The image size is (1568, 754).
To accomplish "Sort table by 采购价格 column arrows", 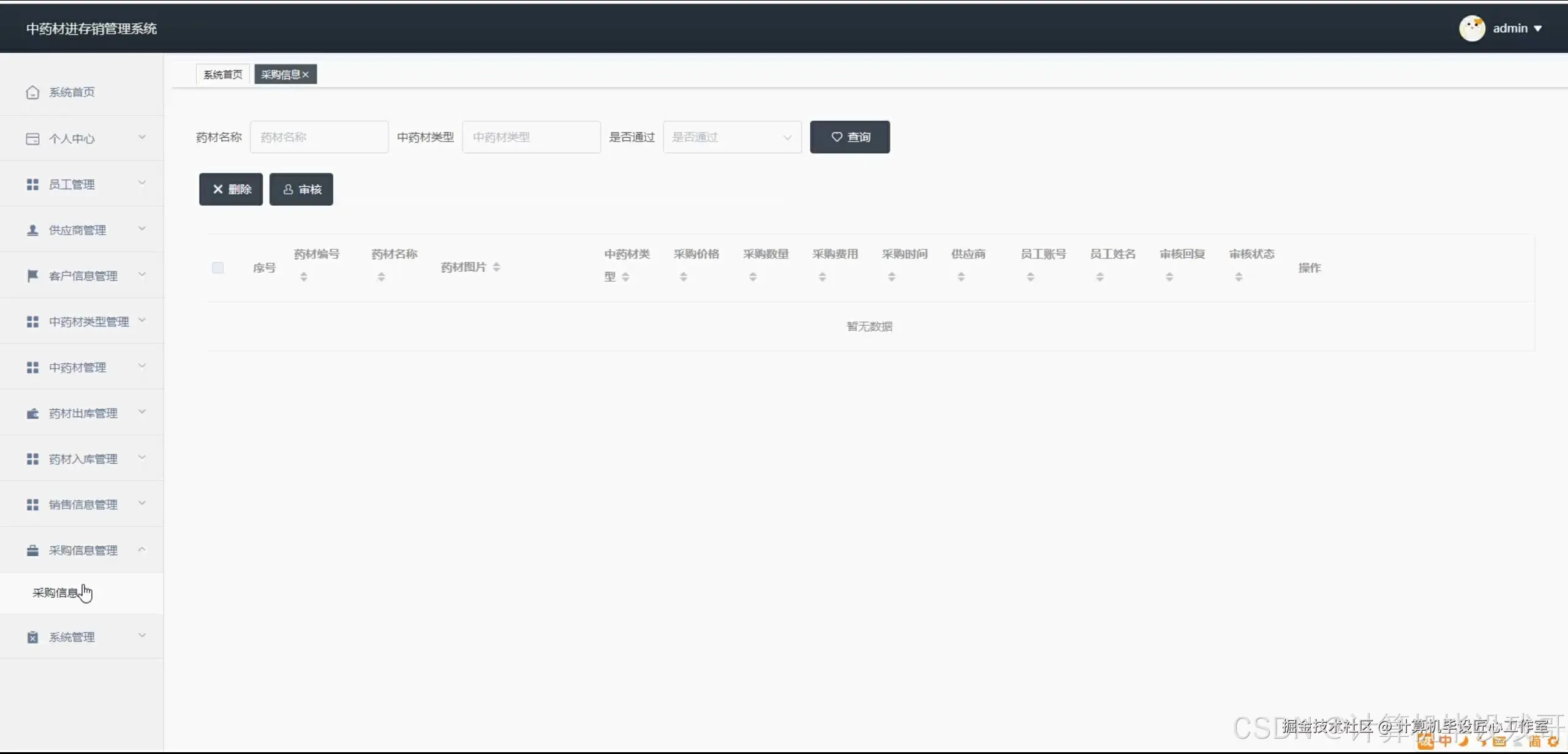I will [684, 277].
